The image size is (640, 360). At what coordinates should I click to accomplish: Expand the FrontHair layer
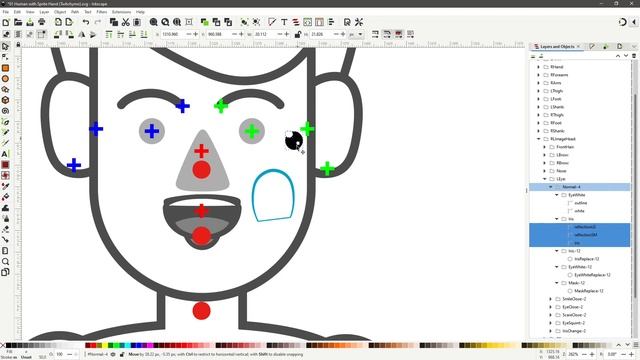pyautogui.click(x=544, y=147)
